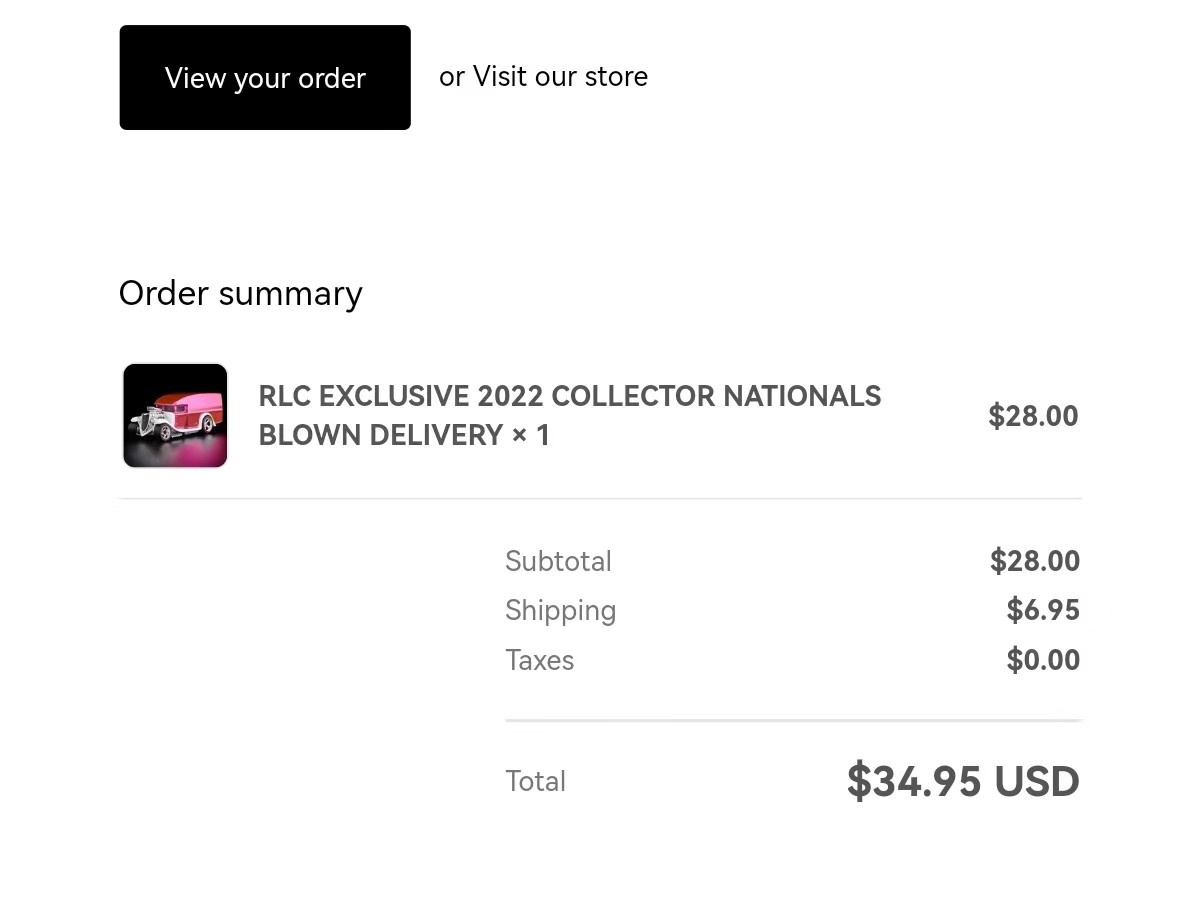Open the Visit our store link
Image resolution: width=1200 pixels, height=911 pixels.
click(560, 77)
